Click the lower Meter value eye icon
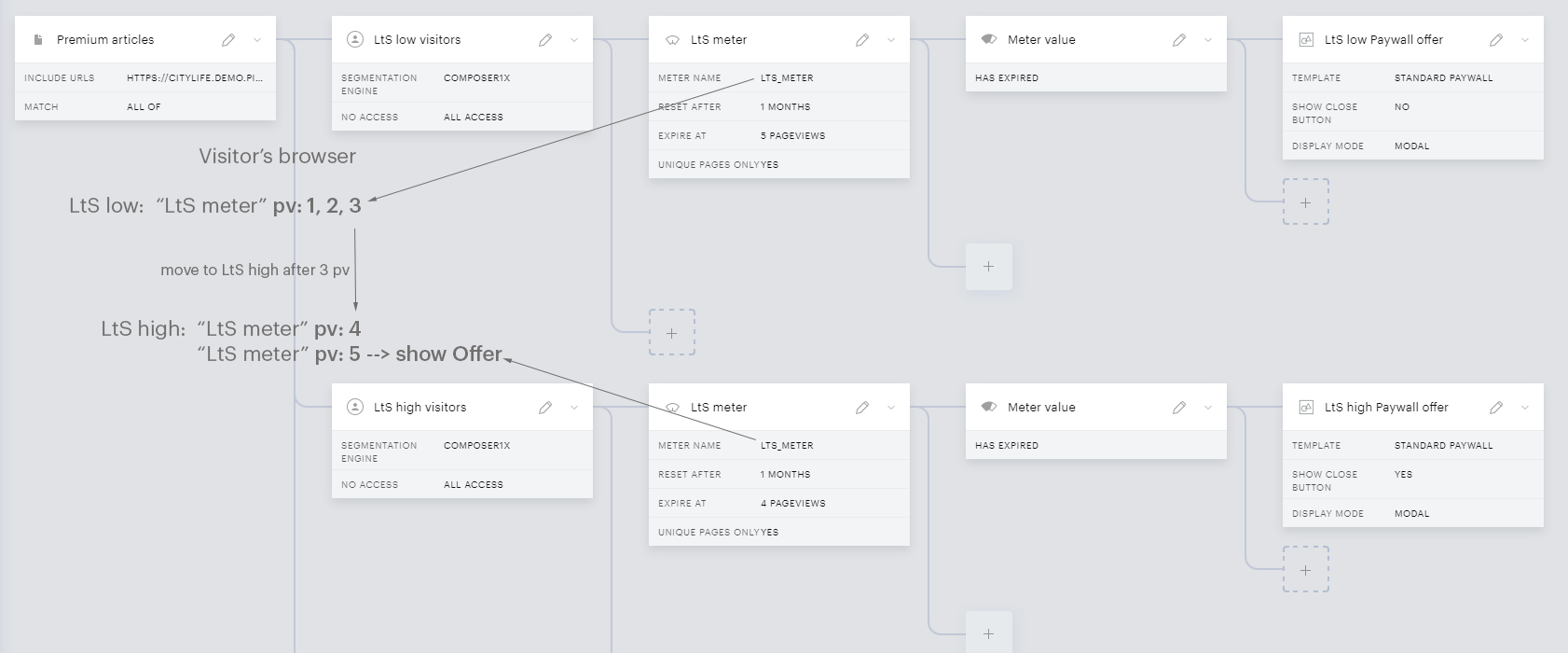This screenshot has width=1568, height=653. click(989, 408)
